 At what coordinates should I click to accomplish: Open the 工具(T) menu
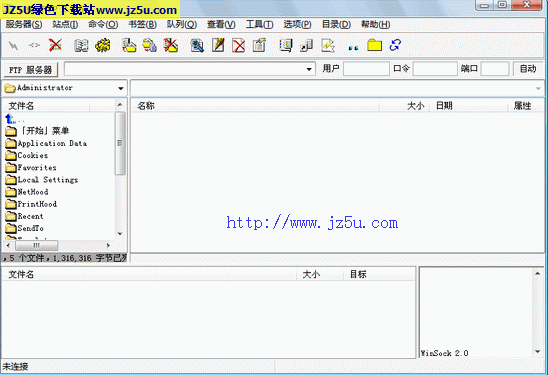(259, 24)
